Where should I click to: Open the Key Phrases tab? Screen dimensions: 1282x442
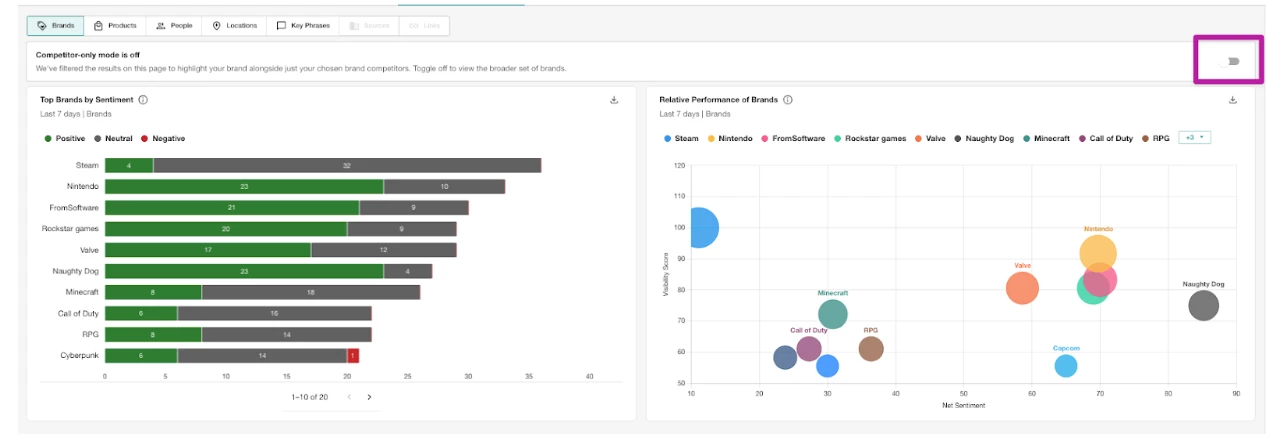[303, 25]
